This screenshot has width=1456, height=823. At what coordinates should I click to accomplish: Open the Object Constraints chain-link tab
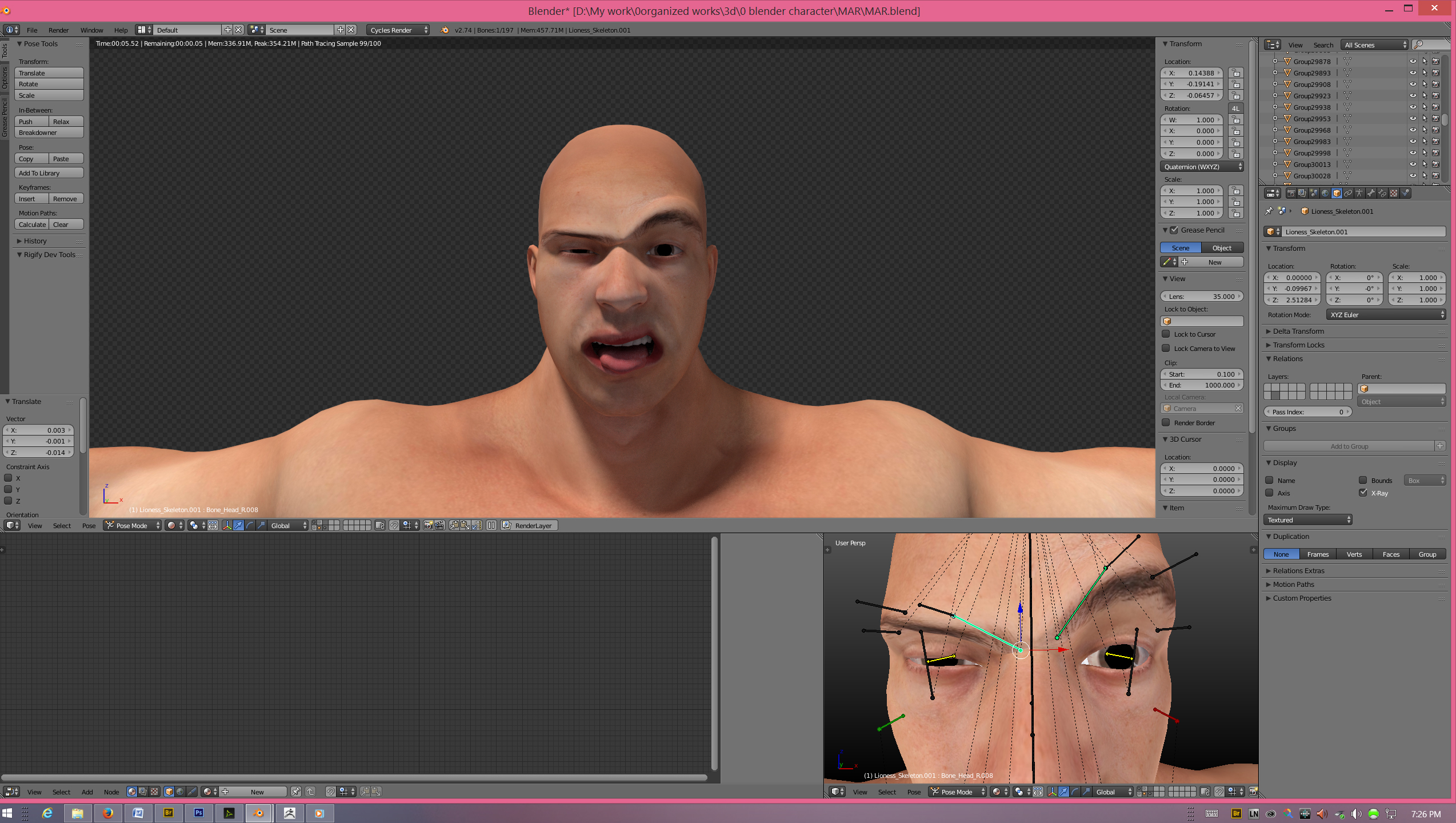click(x=1348, y=193)
